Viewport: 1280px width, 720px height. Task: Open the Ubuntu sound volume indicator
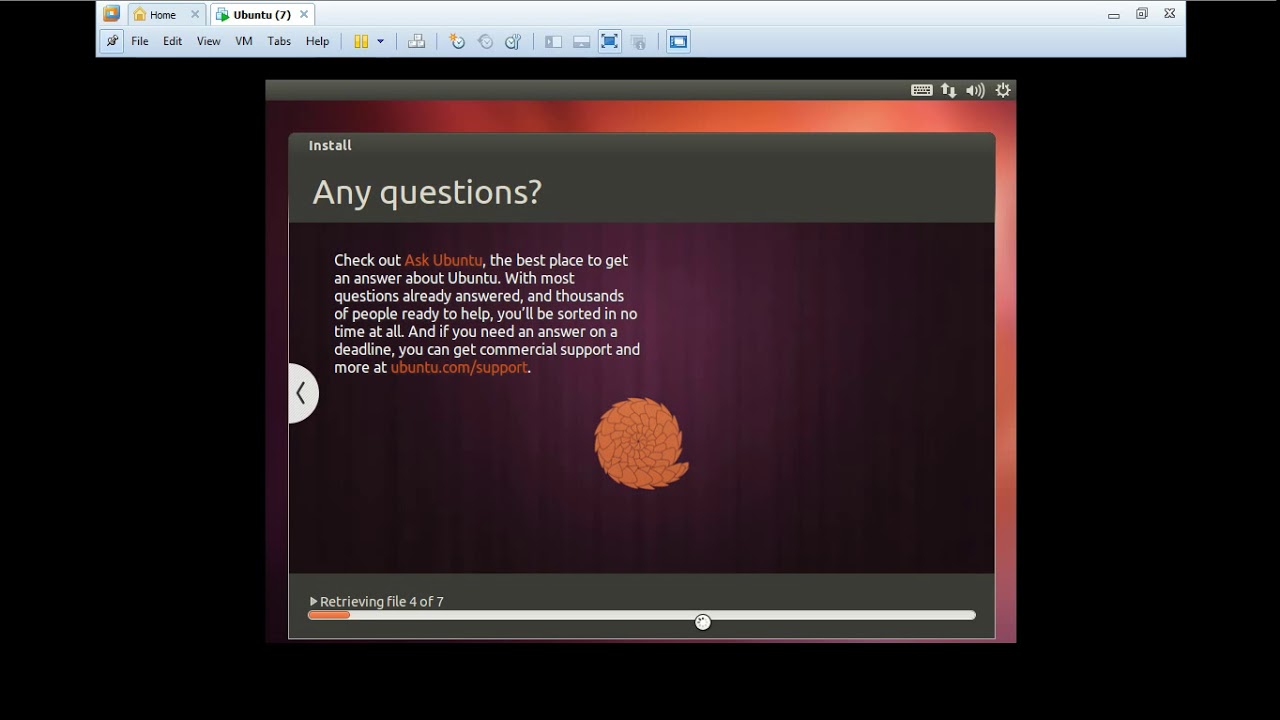975,90
